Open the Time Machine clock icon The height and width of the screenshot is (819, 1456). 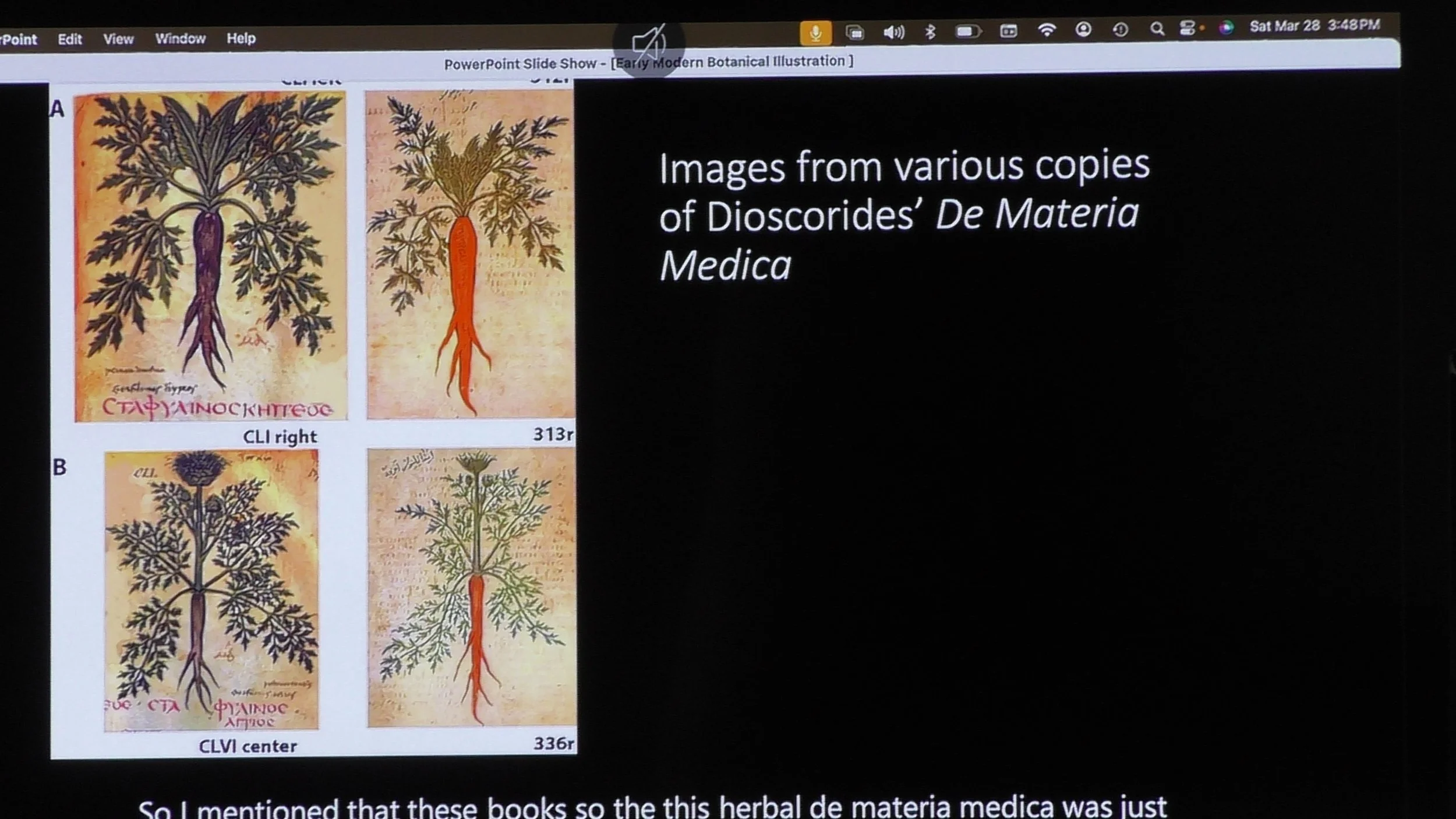click(x=1120, y=29)
